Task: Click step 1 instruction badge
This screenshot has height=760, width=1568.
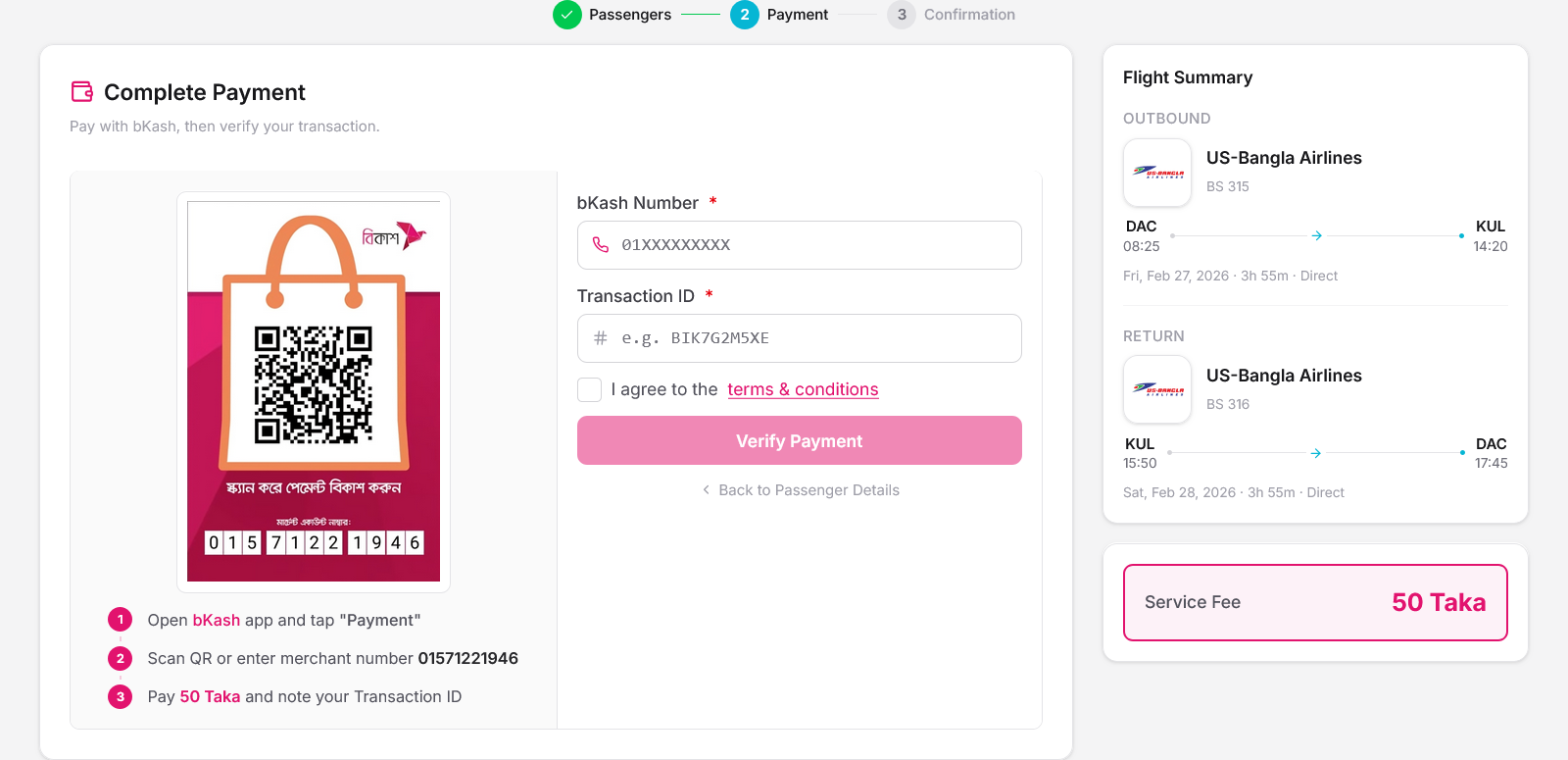Action: [120, 620]
